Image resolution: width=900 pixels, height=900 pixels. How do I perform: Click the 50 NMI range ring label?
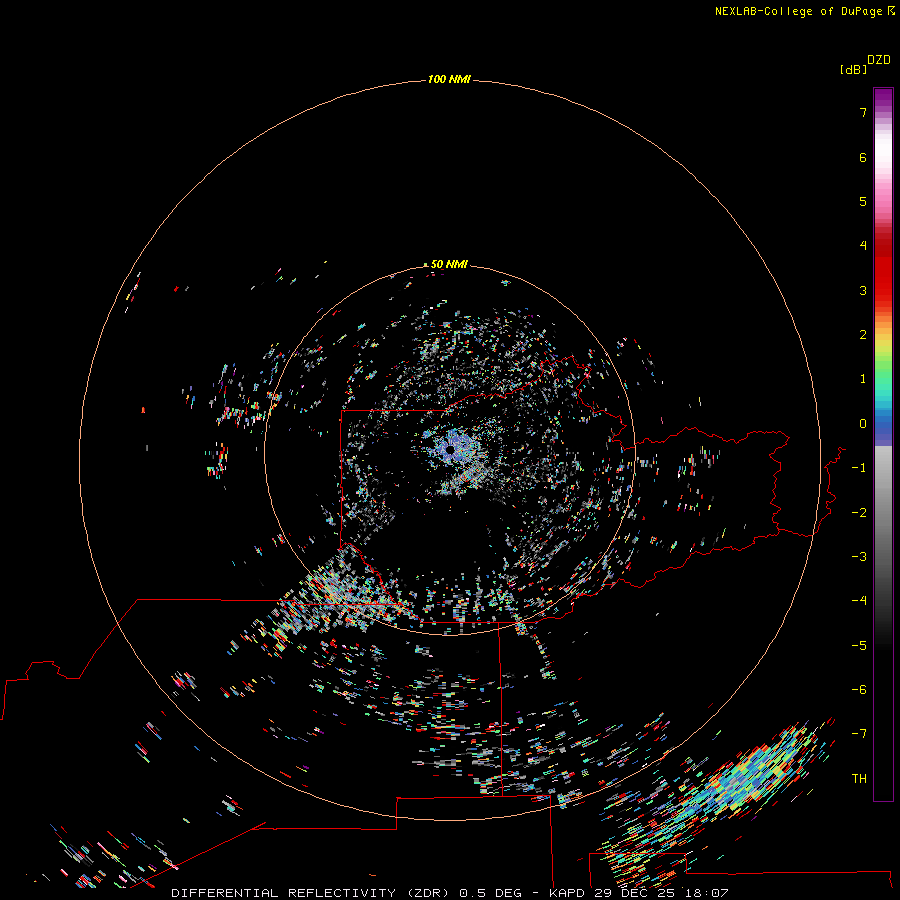(449, 264)
